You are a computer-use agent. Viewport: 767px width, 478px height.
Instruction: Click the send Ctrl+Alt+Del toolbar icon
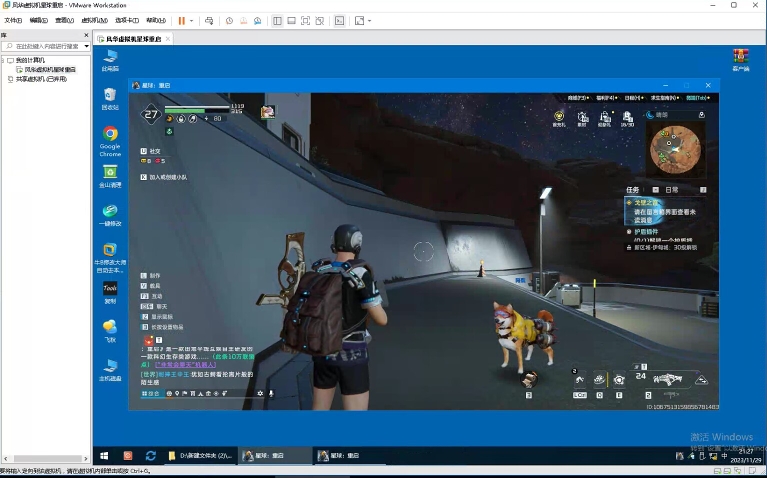point(209,21)
